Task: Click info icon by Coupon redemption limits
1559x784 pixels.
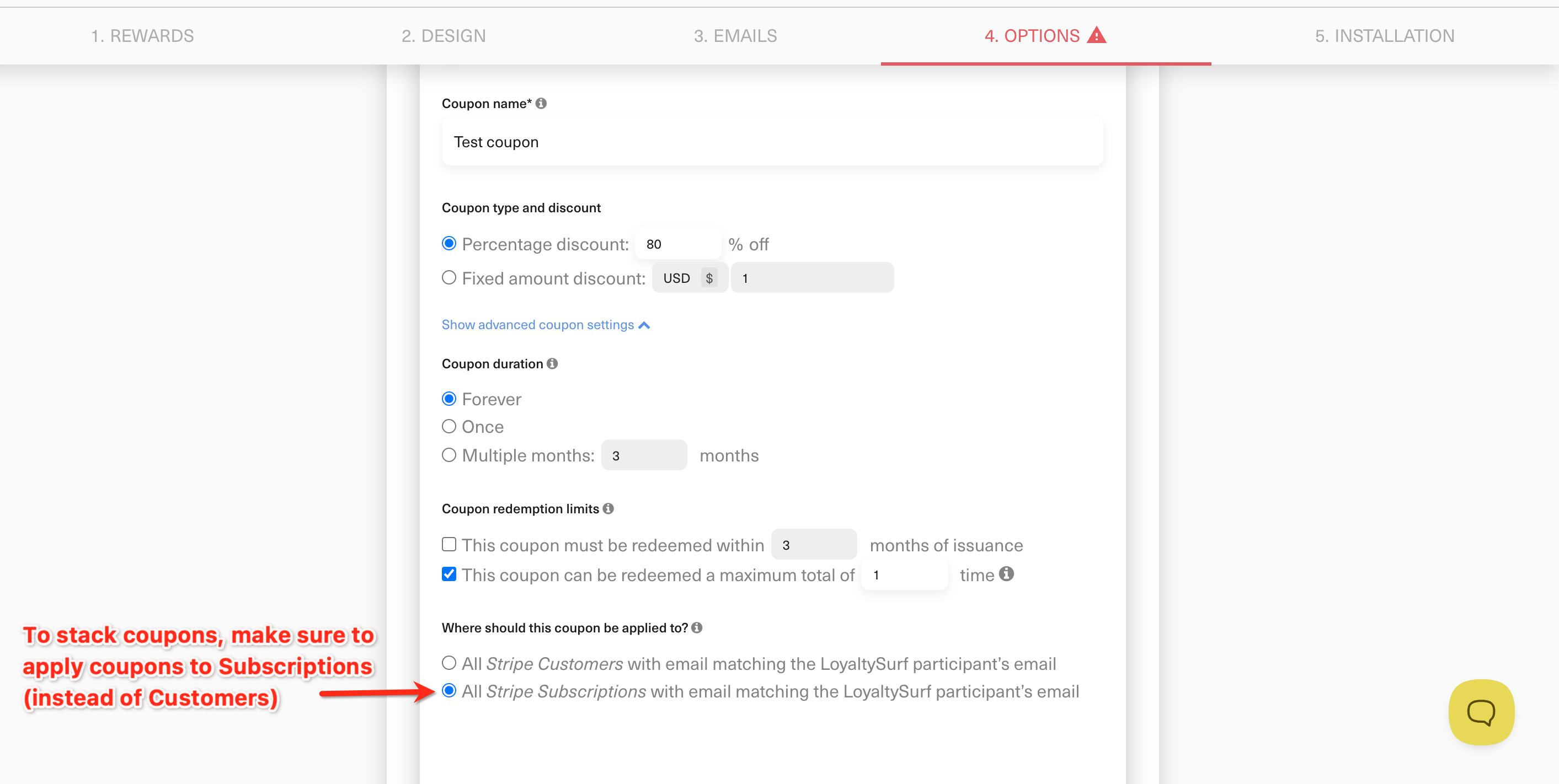Action: pos(608,509)
